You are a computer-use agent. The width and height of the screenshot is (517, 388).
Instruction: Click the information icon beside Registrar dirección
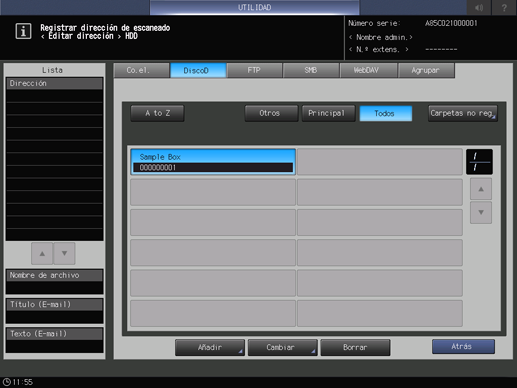pos(23,31)
